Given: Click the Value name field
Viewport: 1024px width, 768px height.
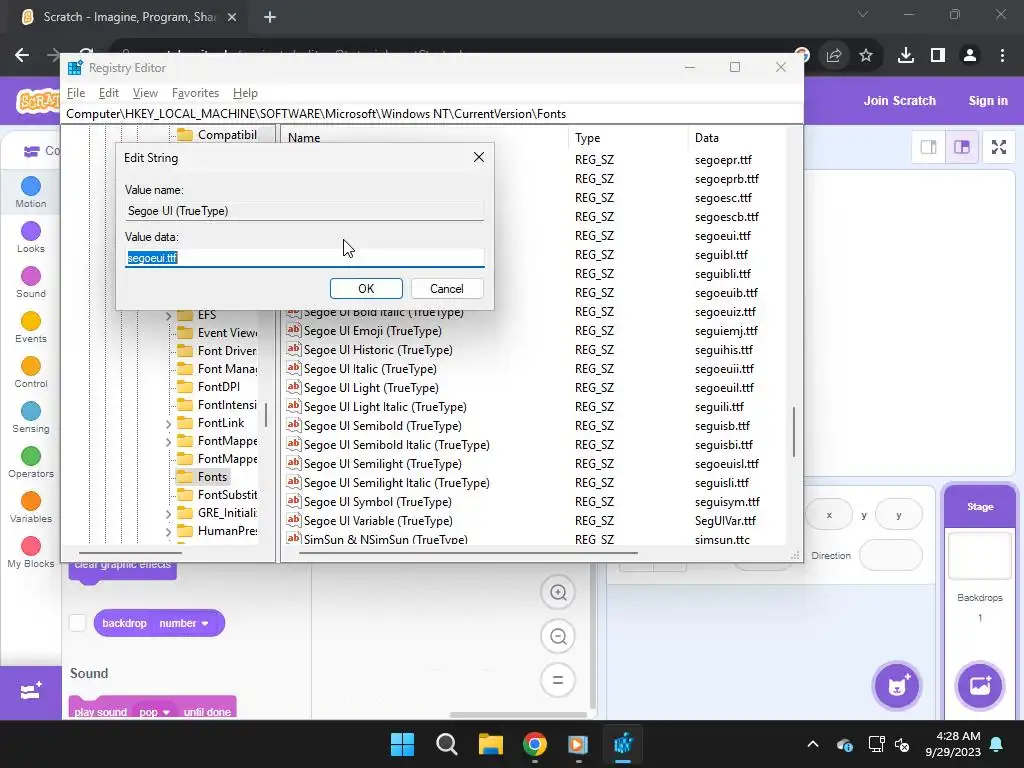Looking at the screenshot, I should coord(305,211).
